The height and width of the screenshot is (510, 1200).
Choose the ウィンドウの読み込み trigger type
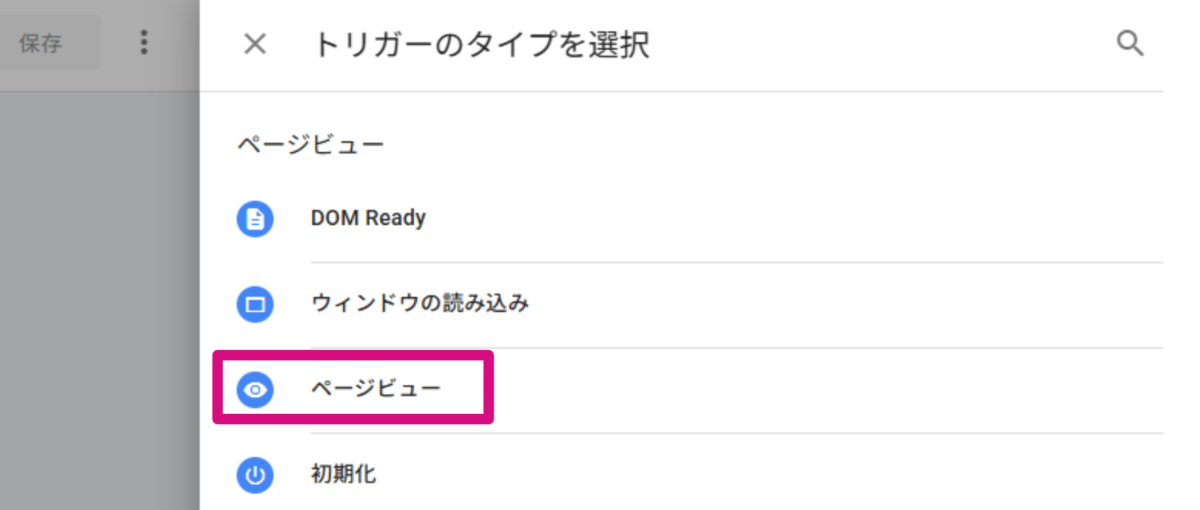419,304
